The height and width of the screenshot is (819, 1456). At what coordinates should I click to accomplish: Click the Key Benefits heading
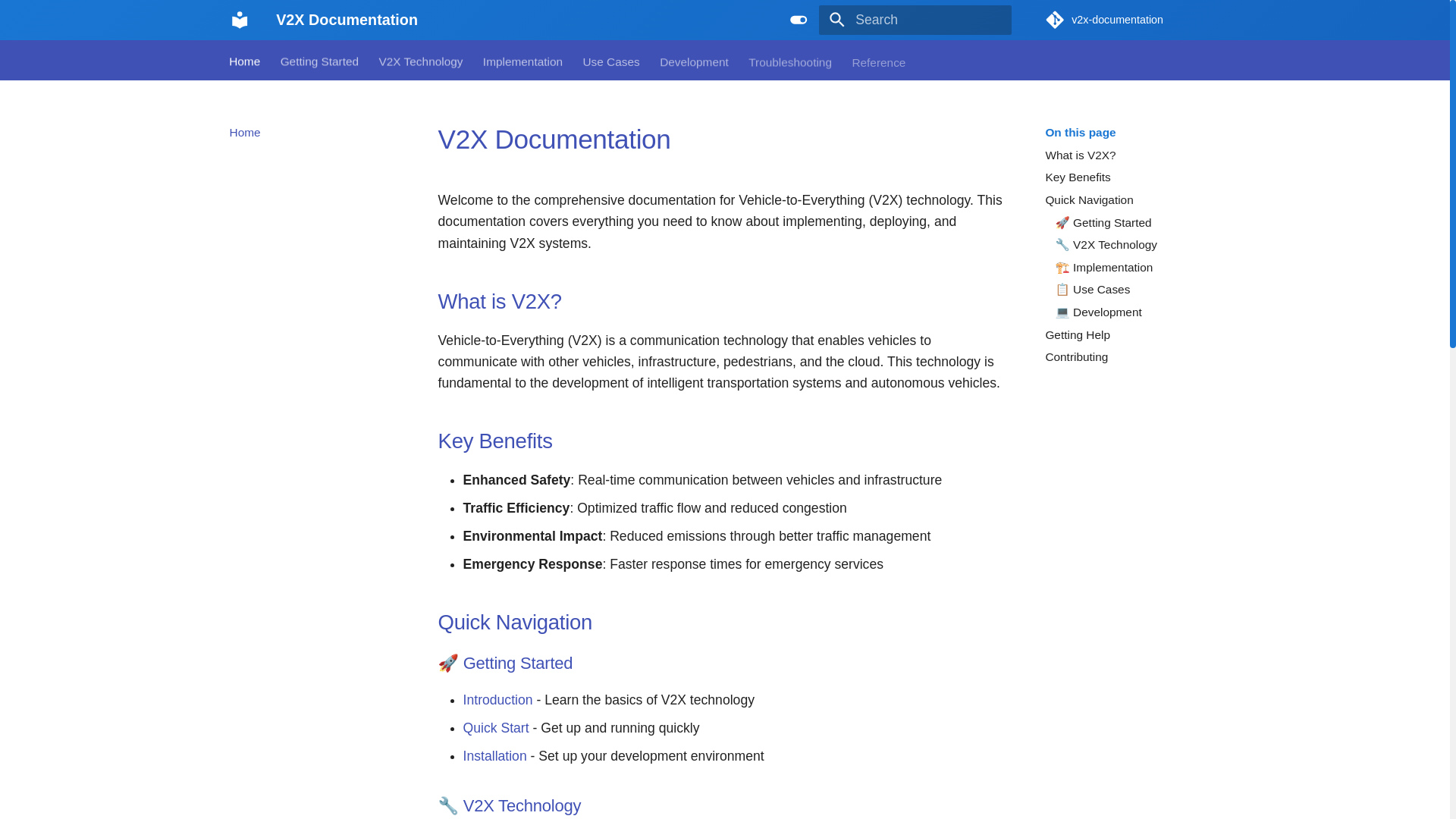coord(495,441)
